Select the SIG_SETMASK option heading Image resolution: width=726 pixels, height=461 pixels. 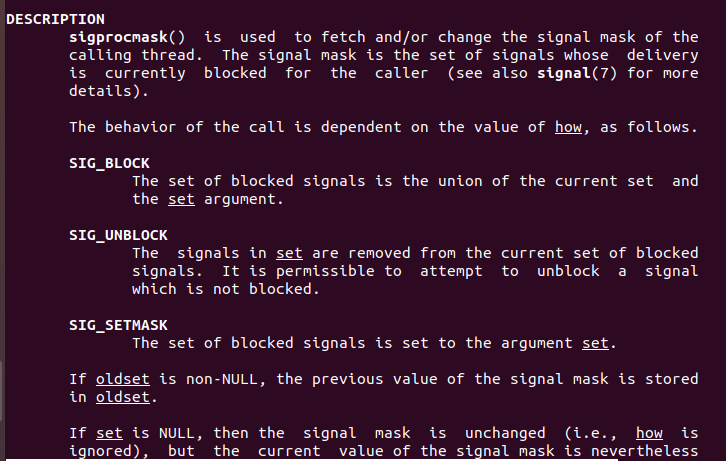pos(118,326)
